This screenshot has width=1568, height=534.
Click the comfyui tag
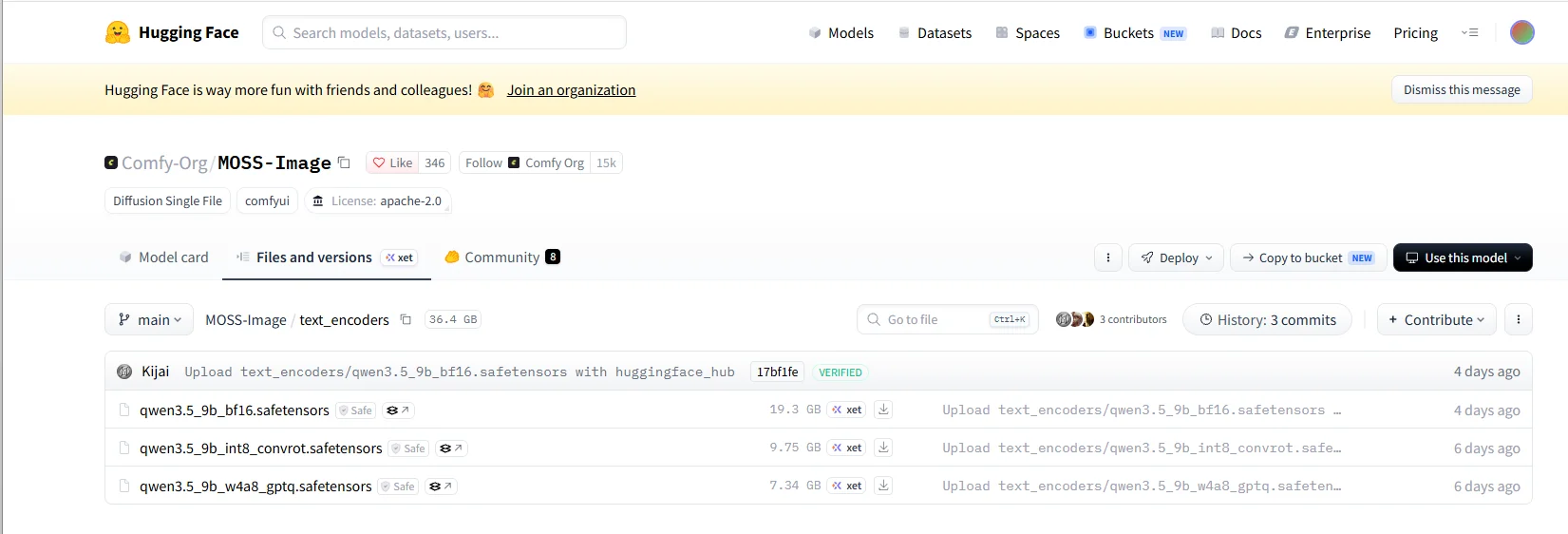point(267,200)
